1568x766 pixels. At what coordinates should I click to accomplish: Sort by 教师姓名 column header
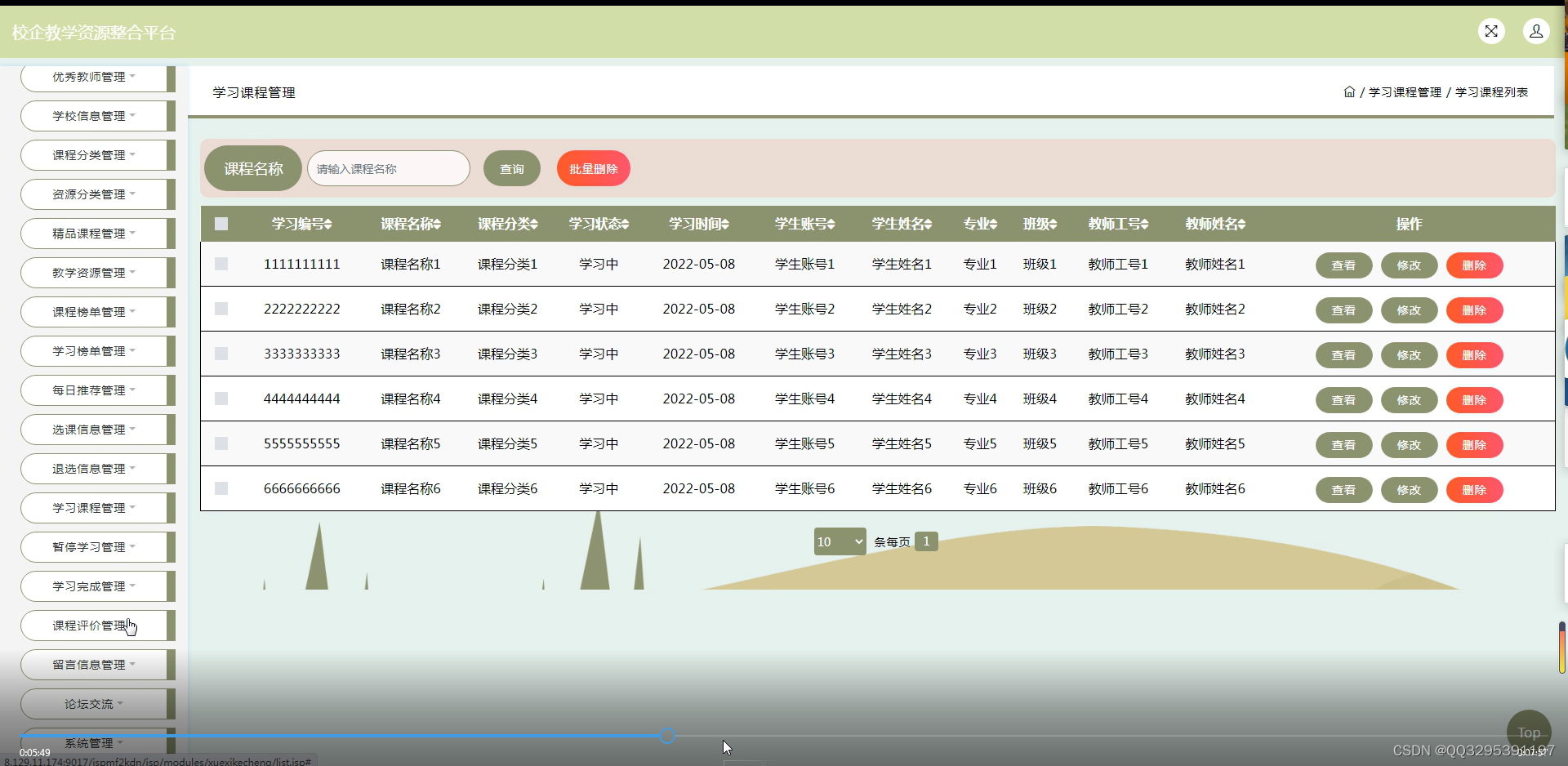(x=1216, y=224)
